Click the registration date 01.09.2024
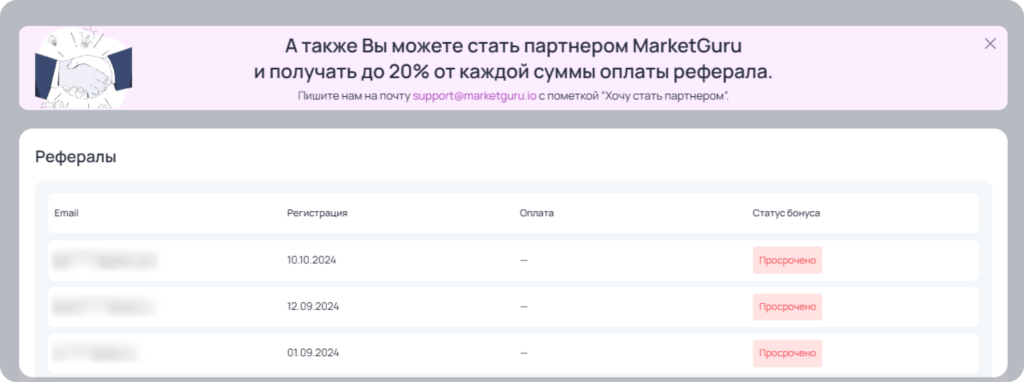Viewport: 1024px width, 382px height. pyautogui.click(x=313, y=353)
